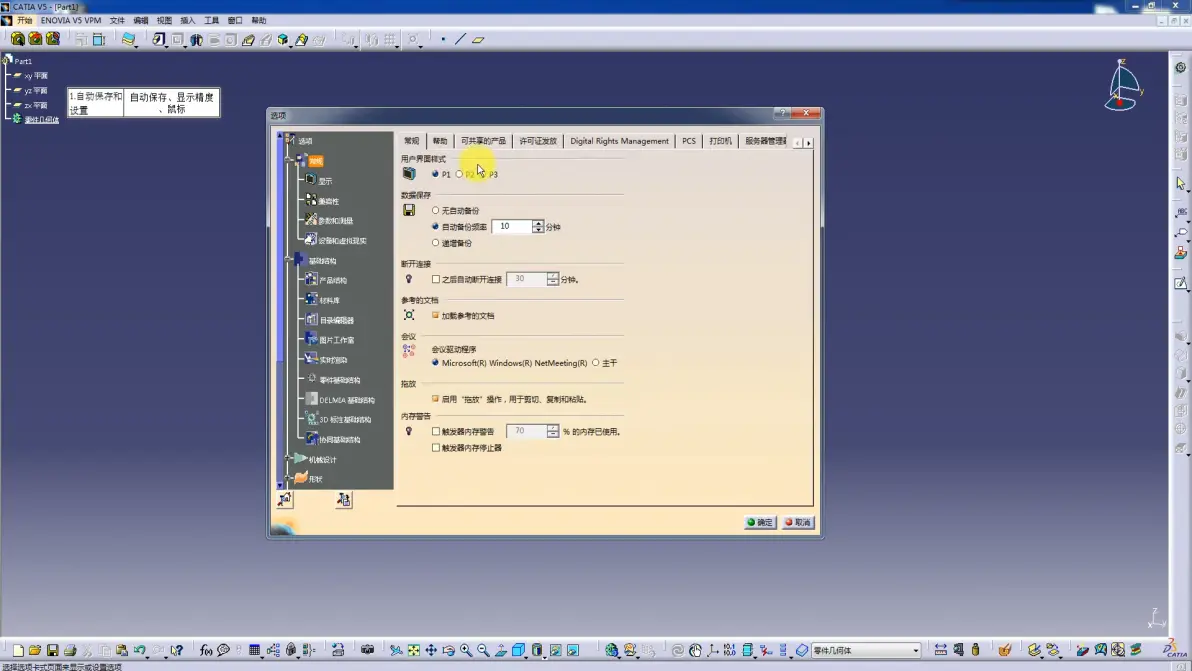Open the Formula f(x) tool

pyautogui.click(x=206, y=650)
